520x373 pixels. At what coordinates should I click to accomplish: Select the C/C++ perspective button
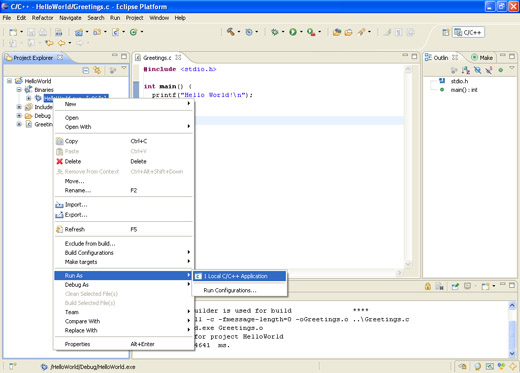468,32
